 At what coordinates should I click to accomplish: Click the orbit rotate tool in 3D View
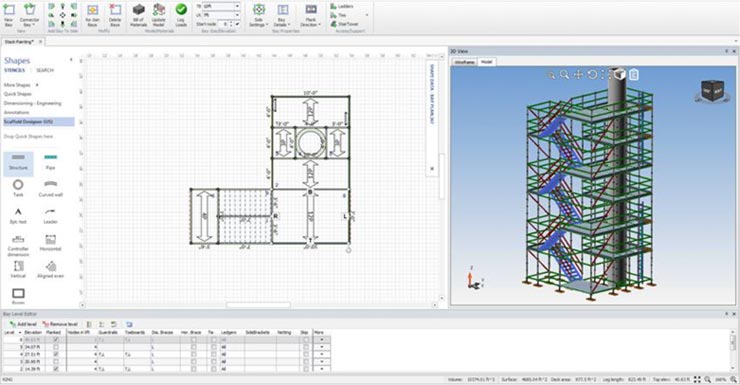click(592, 75)
